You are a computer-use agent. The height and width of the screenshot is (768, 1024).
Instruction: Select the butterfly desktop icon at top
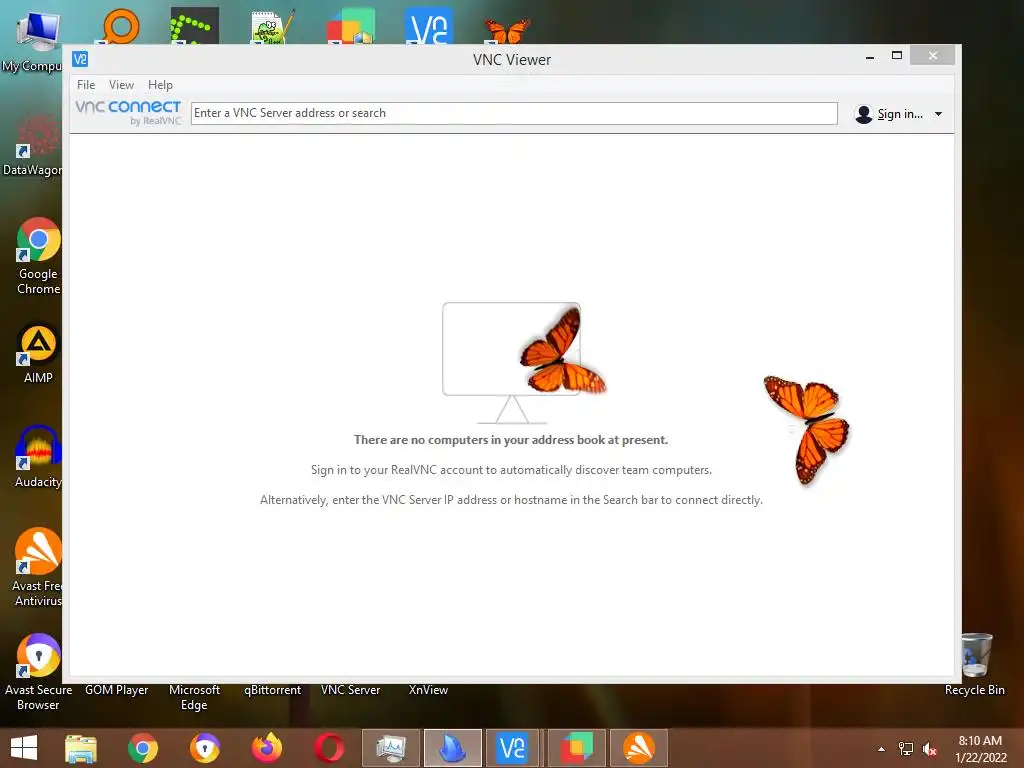507,30
